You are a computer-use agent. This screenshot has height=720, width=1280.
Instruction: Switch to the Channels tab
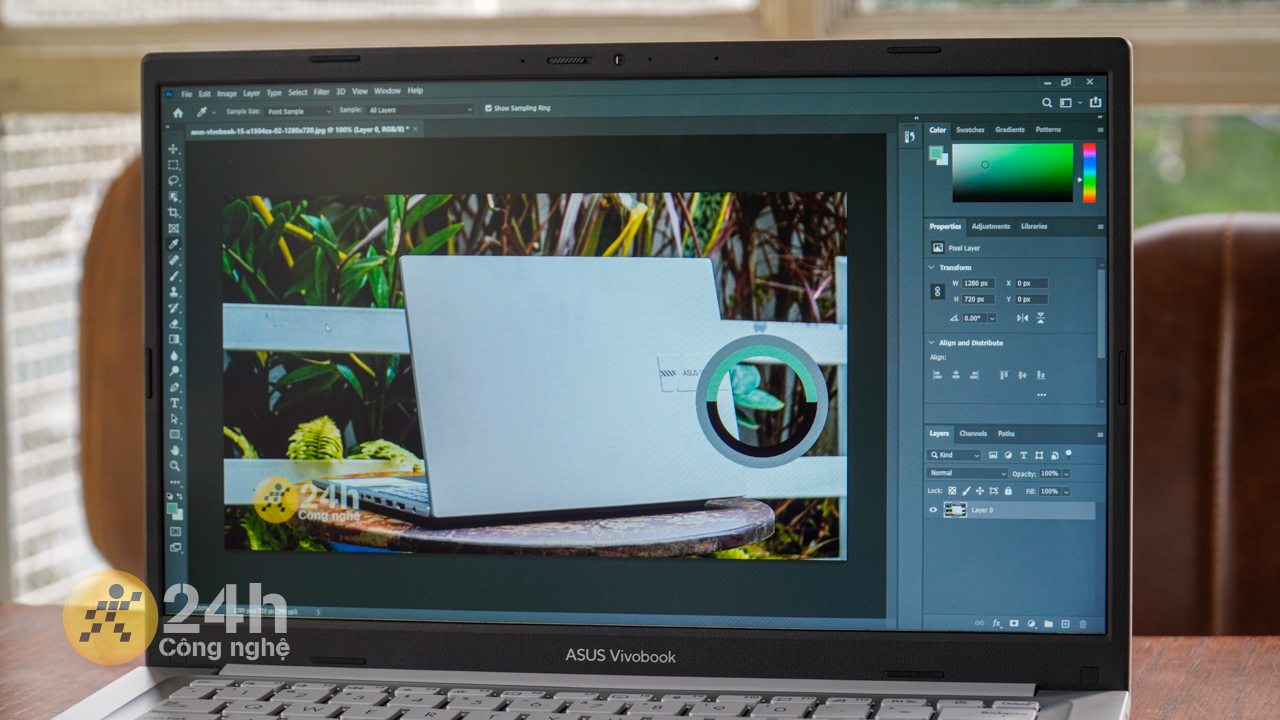[973, 434]
